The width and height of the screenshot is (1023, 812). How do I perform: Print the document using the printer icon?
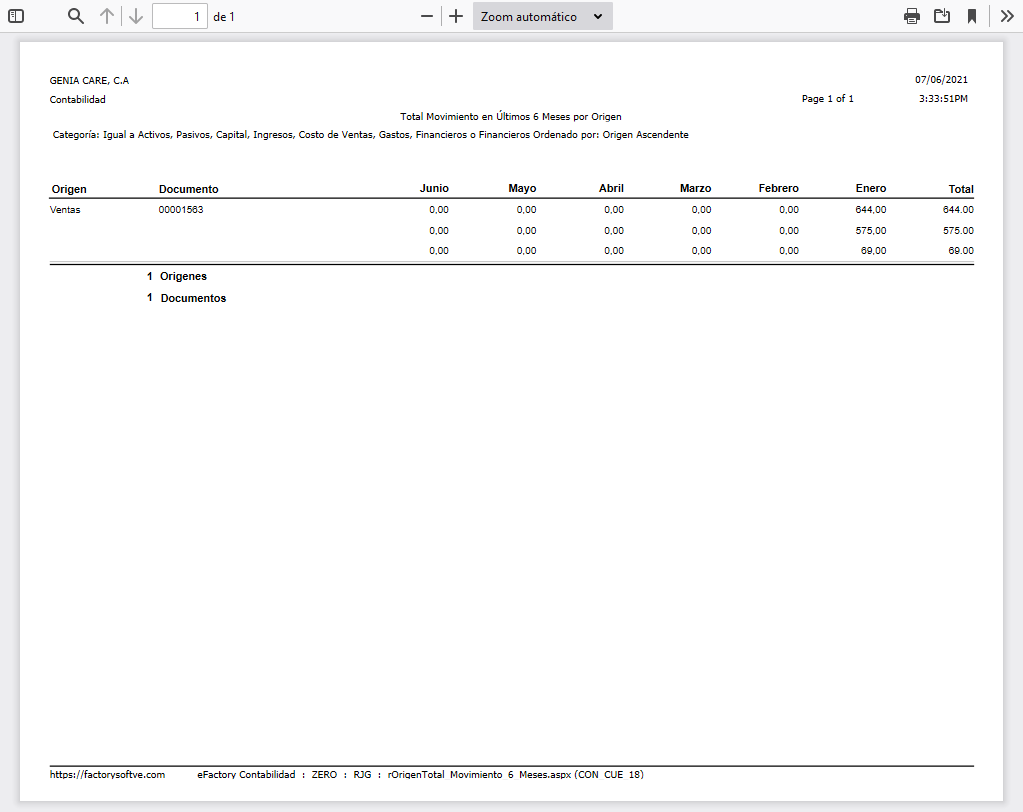click(912, 16)
